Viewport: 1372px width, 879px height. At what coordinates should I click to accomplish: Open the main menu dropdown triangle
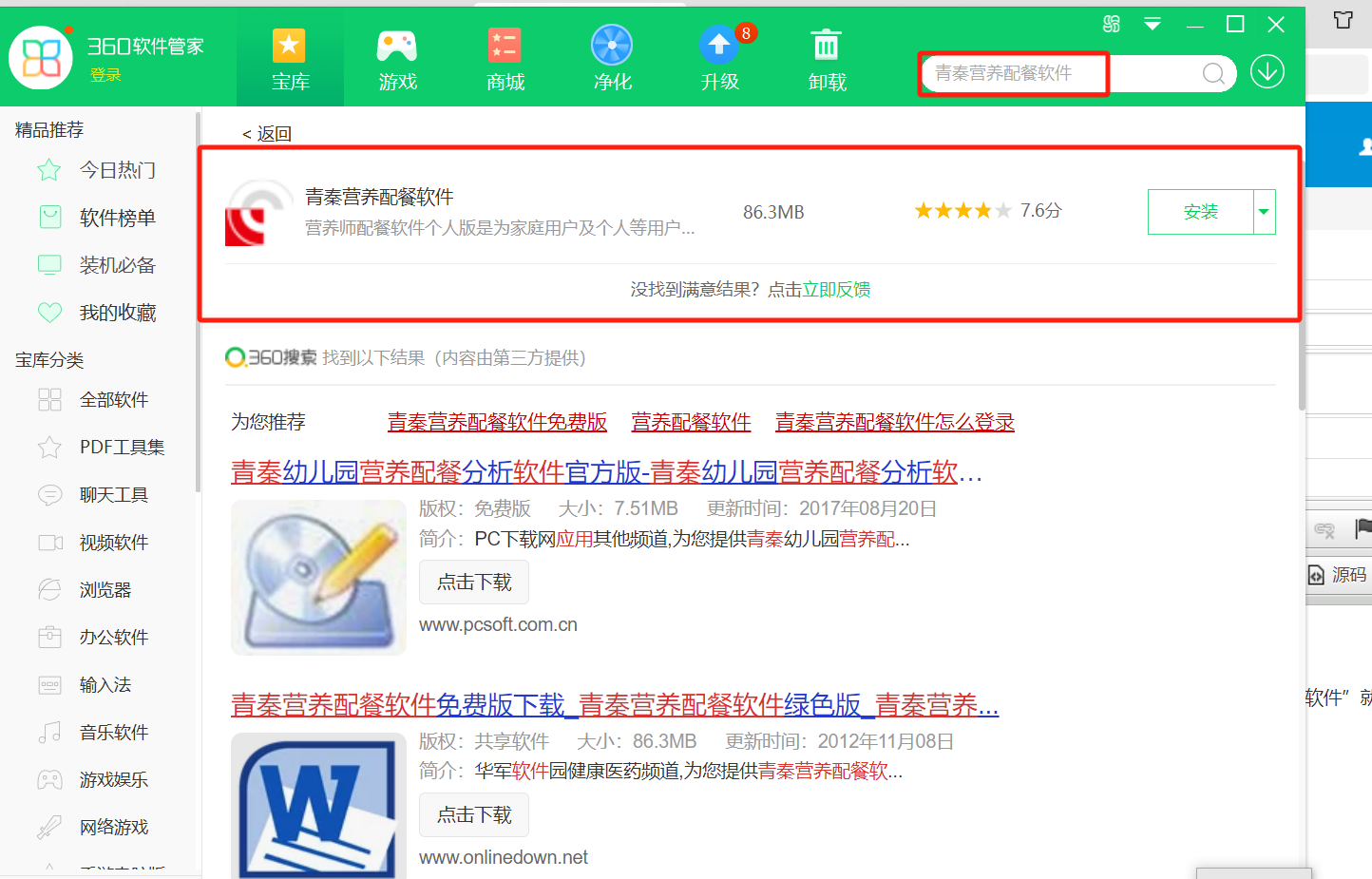1153,24
